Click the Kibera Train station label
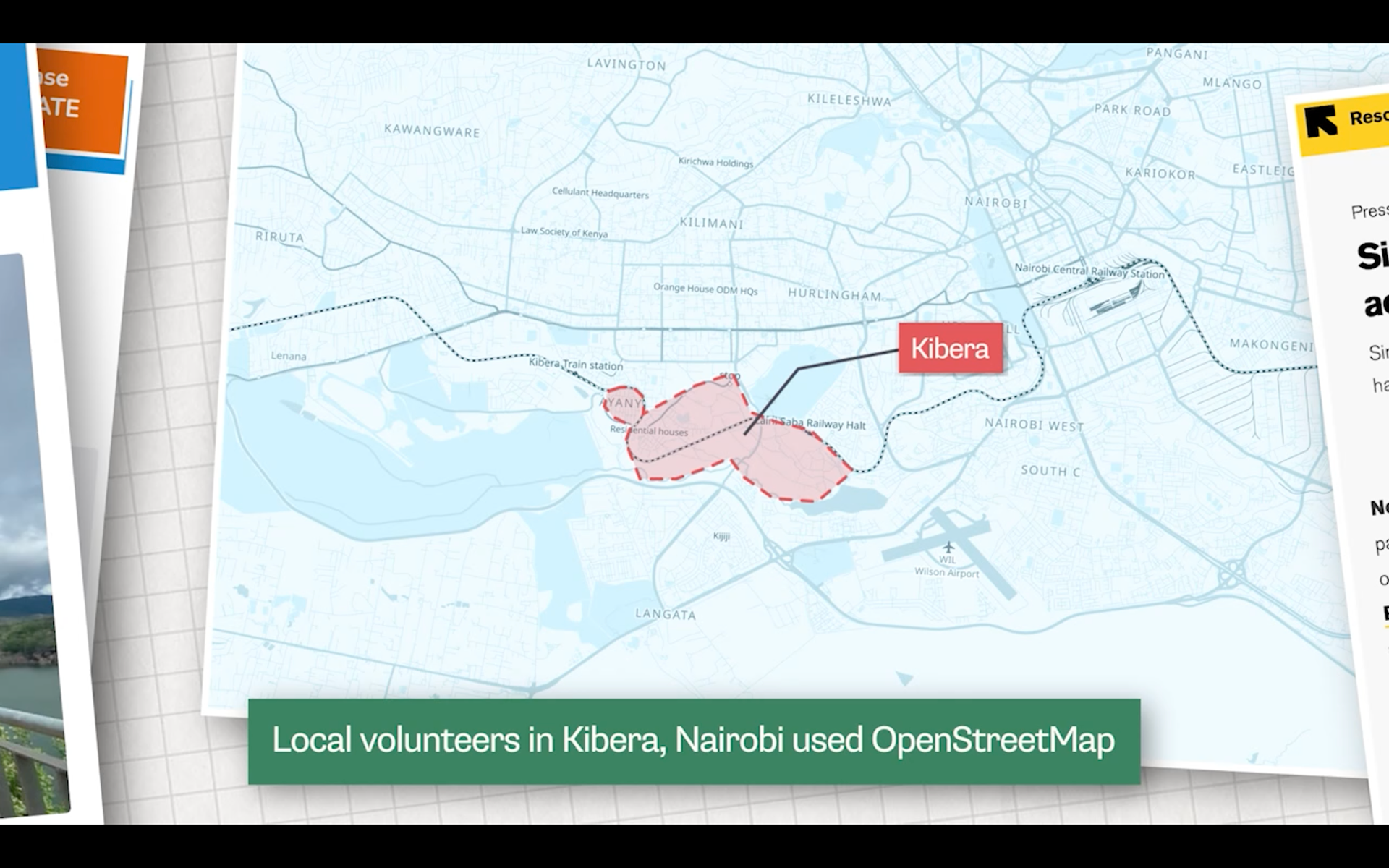1389x868 pixels. point(575,364)
